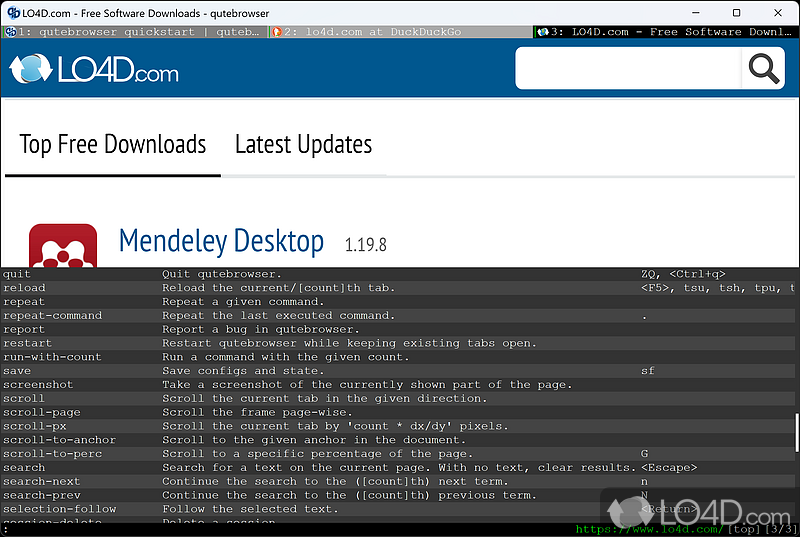This screenshot has width=800, height=537.
Task: Switch to tab 2 lo4d.com at DuckDuckGo
Action: (401, 32)
